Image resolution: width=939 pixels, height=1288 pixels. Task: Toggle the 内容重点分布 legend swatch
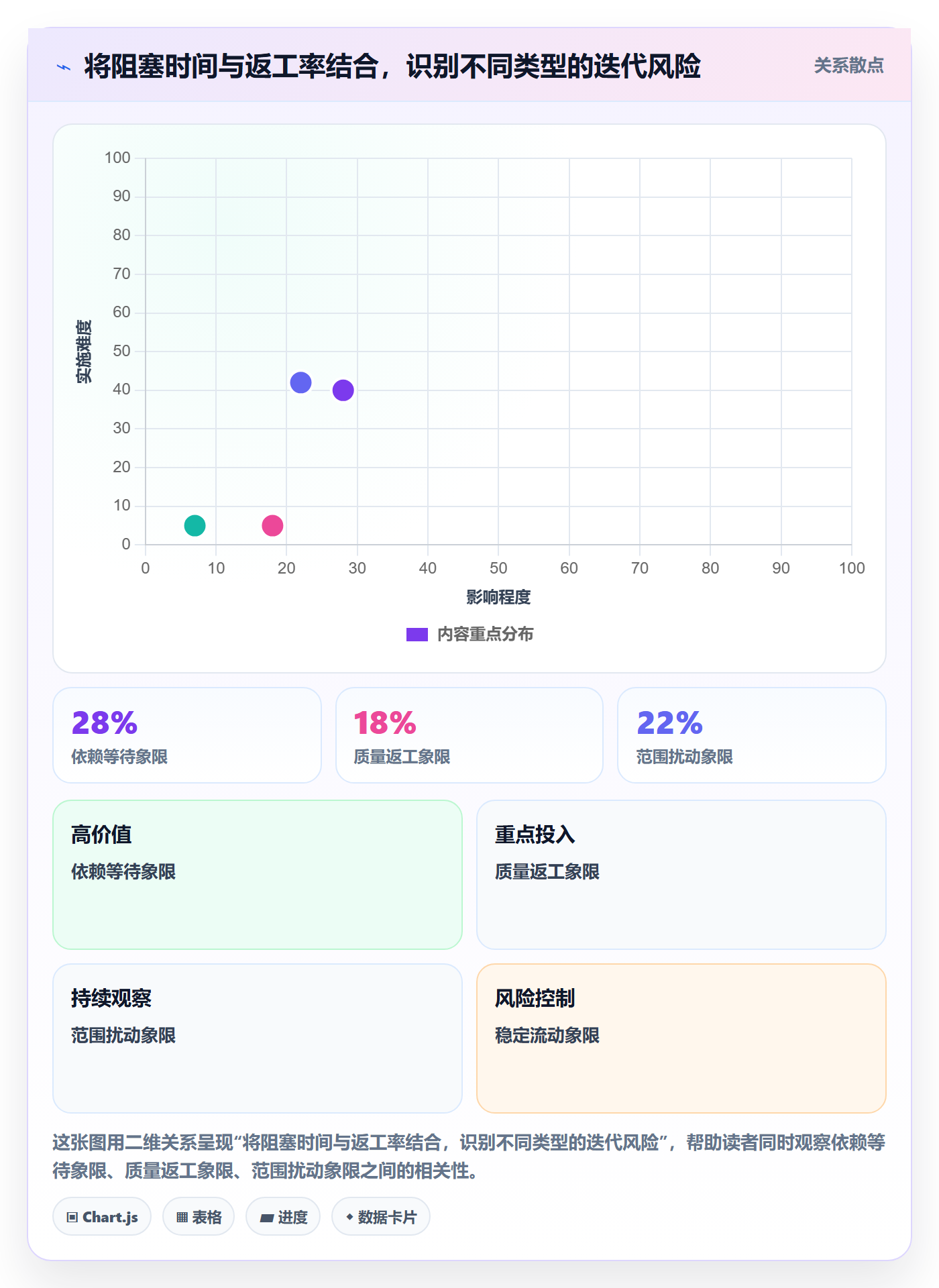point(417,635)
